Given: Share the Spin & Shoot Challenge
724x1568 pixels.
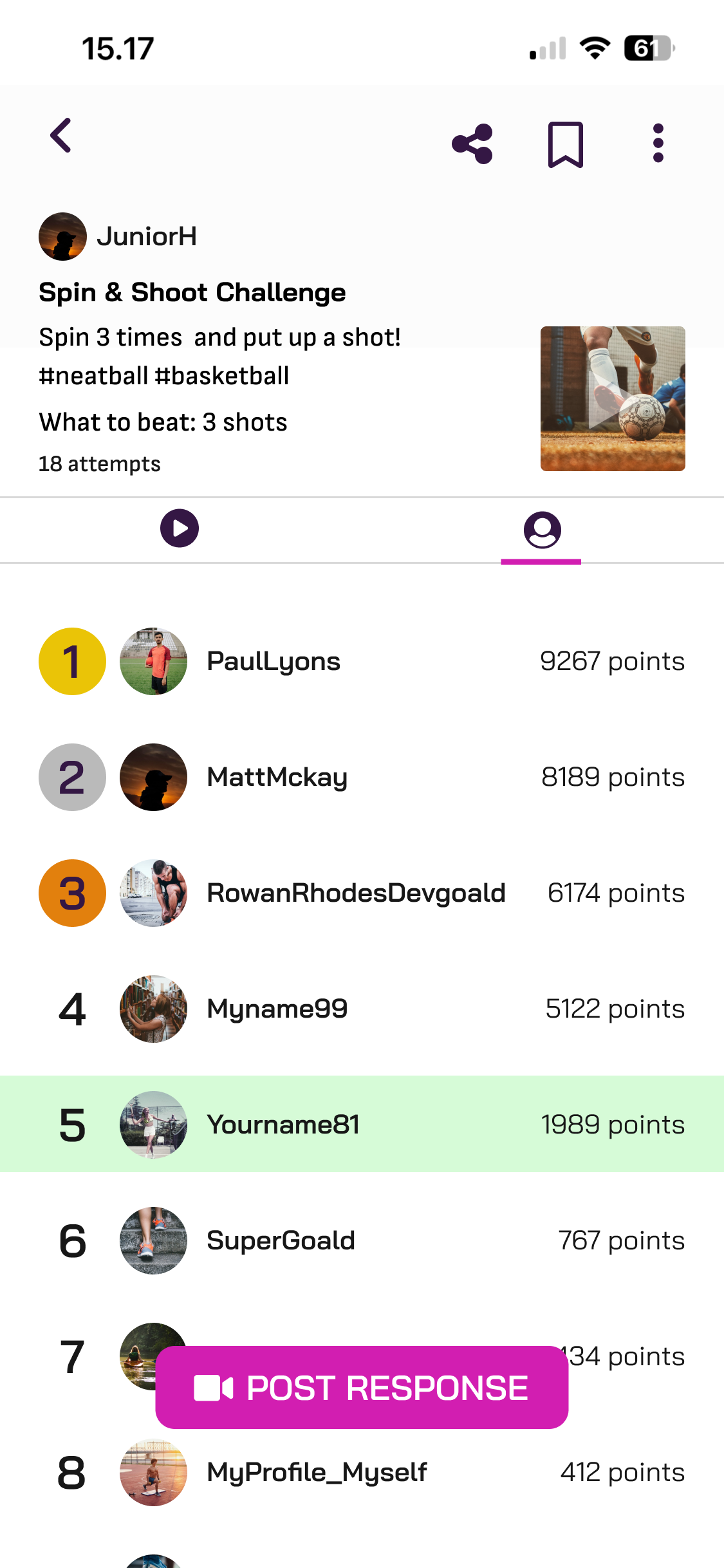Looking at the screenshot, I should click(472, 144).
